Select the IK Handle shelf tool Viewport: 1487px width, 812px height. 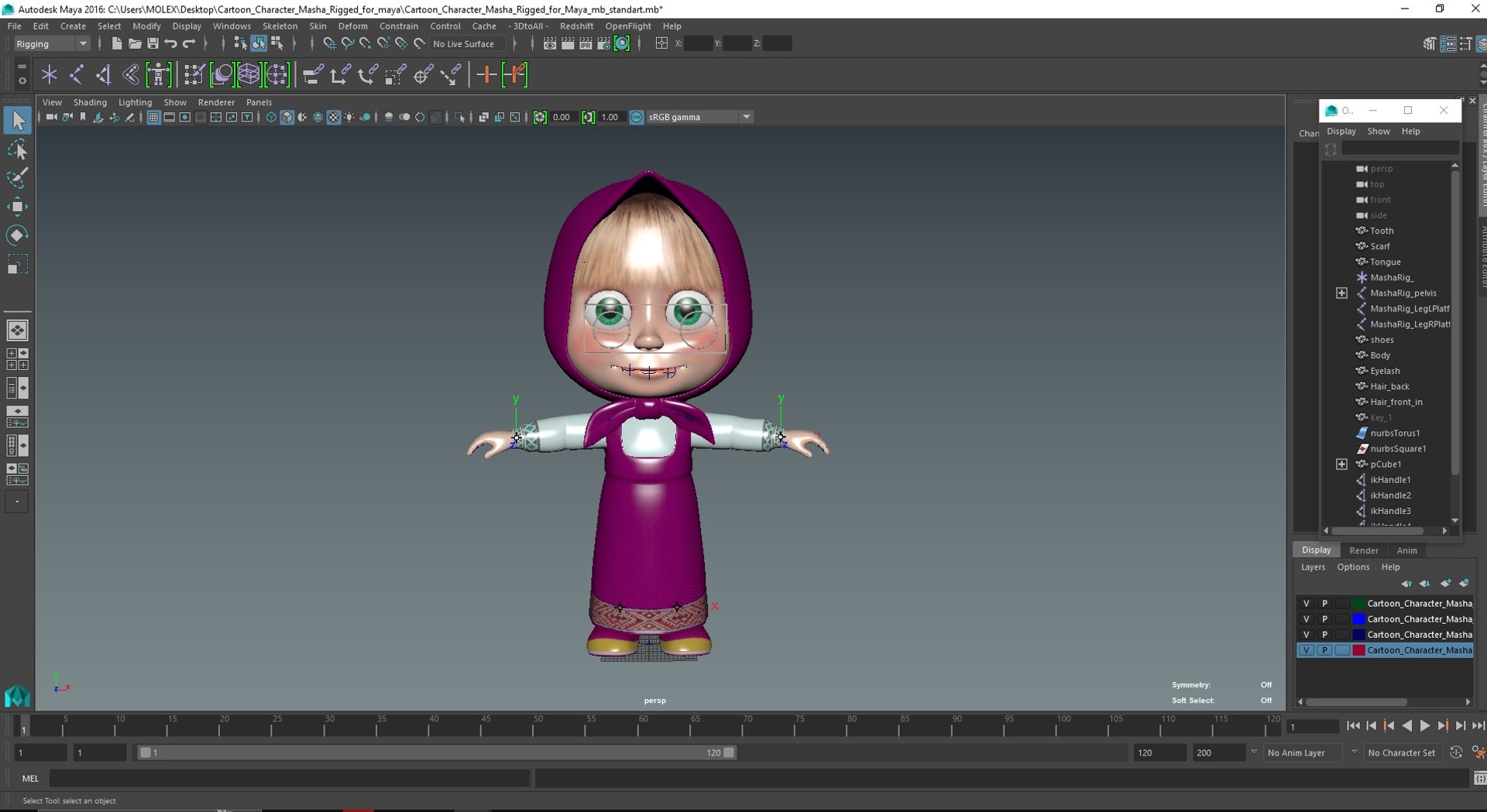pos(104,74)
